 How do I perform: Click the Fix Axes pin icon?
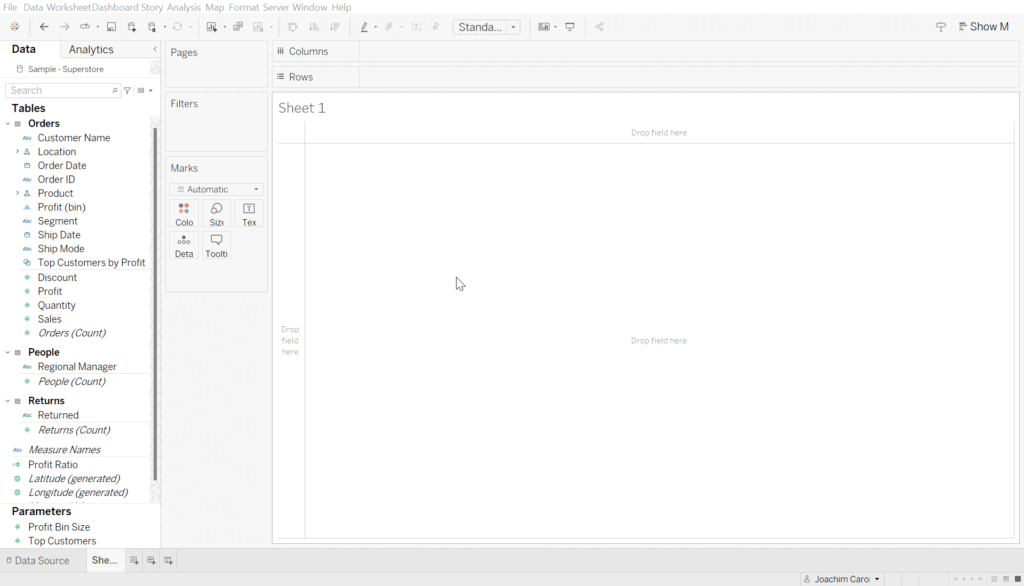[436, 27]
